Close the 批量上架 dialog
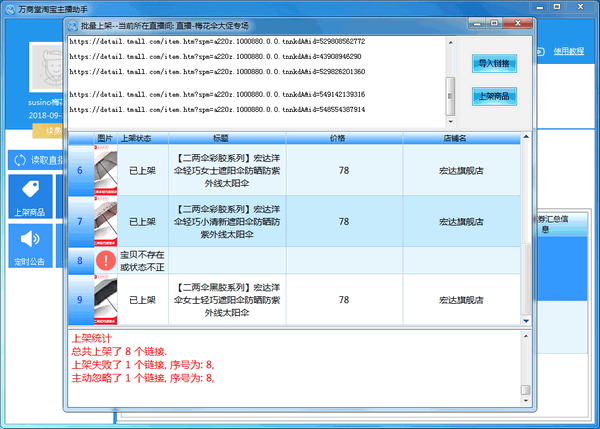The width and height of the screenshot is (600, 429). click(517, 24)
